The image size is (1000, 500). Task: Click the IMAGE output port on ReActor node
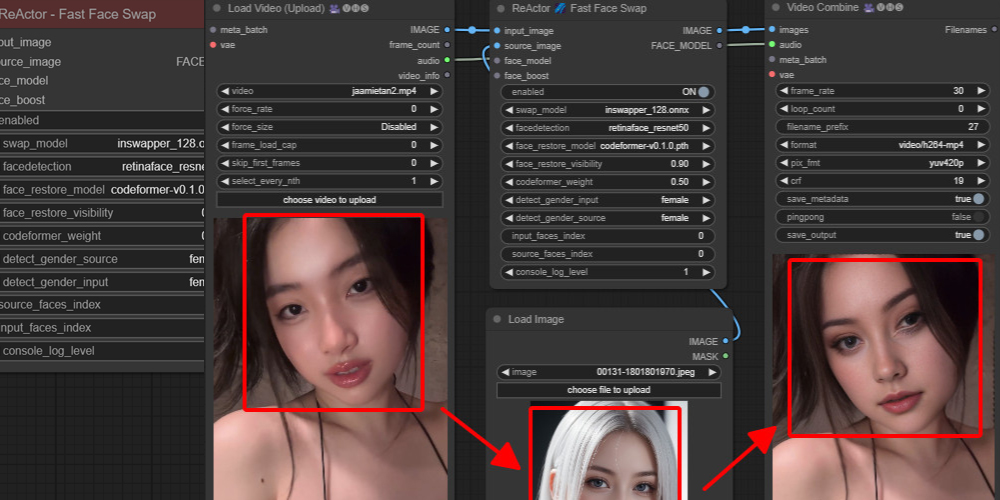[719, 31]
